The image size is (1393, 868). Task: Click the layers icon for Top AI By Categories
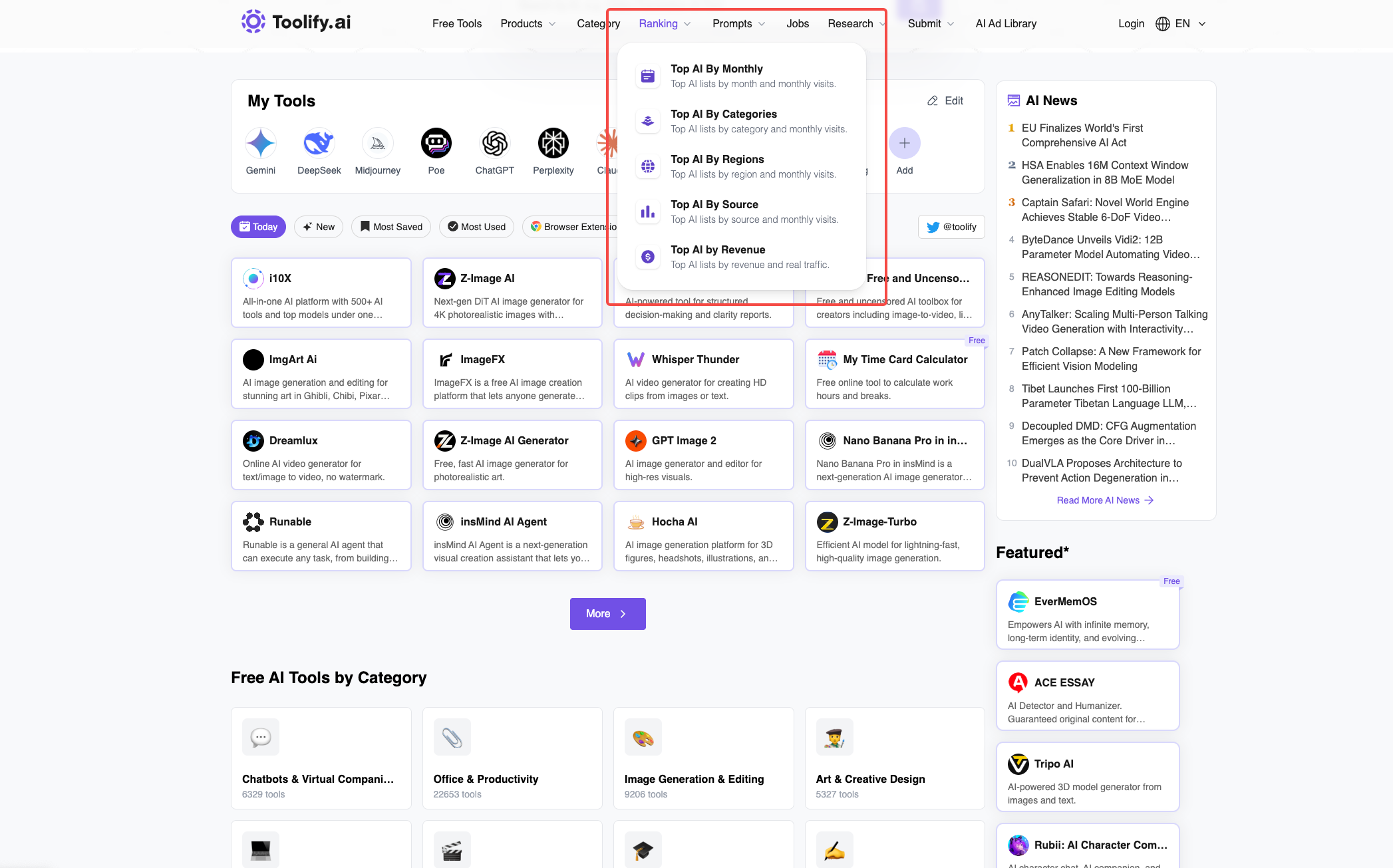[648, 121]
